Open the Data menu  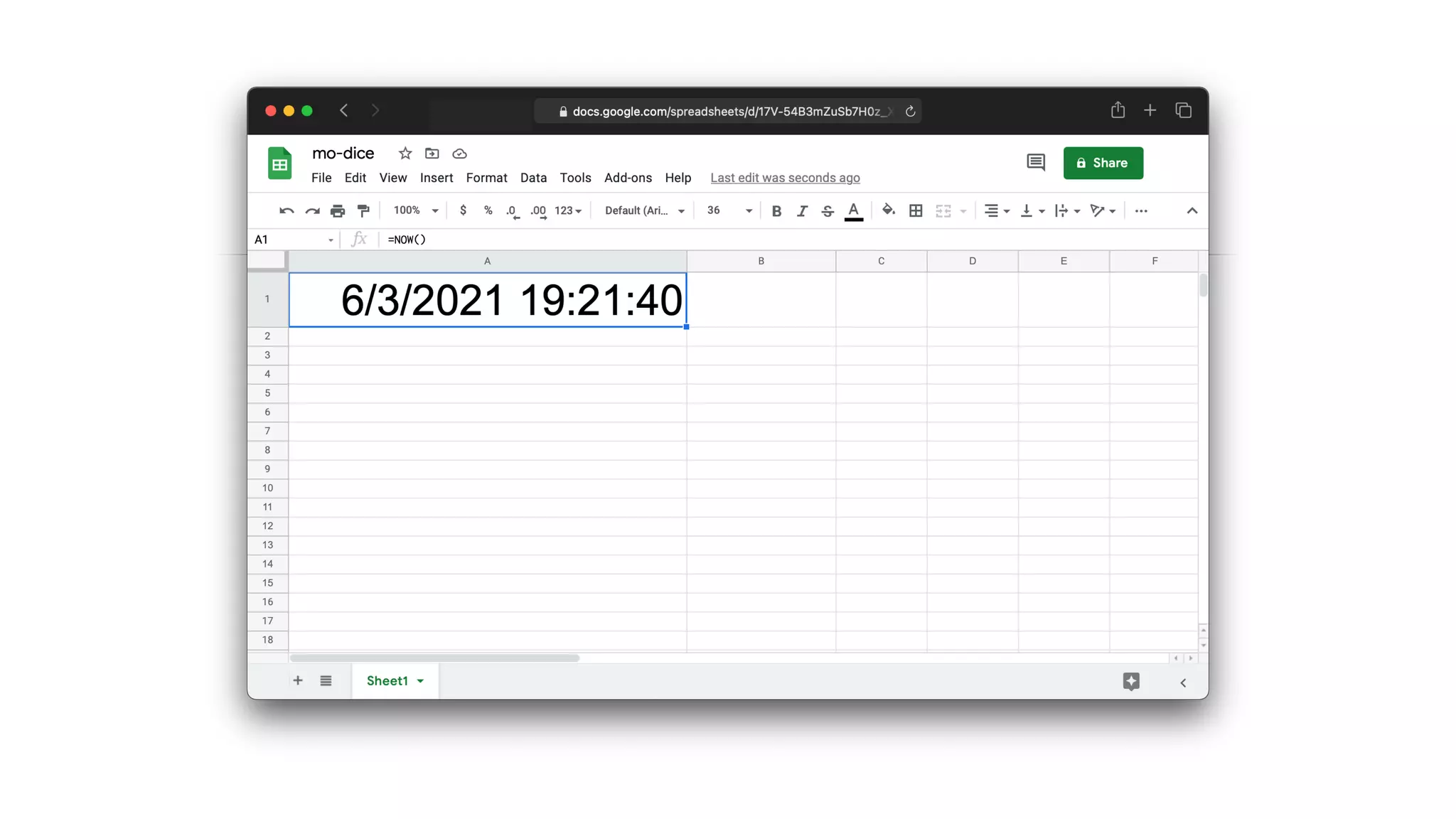pos(533,178)
